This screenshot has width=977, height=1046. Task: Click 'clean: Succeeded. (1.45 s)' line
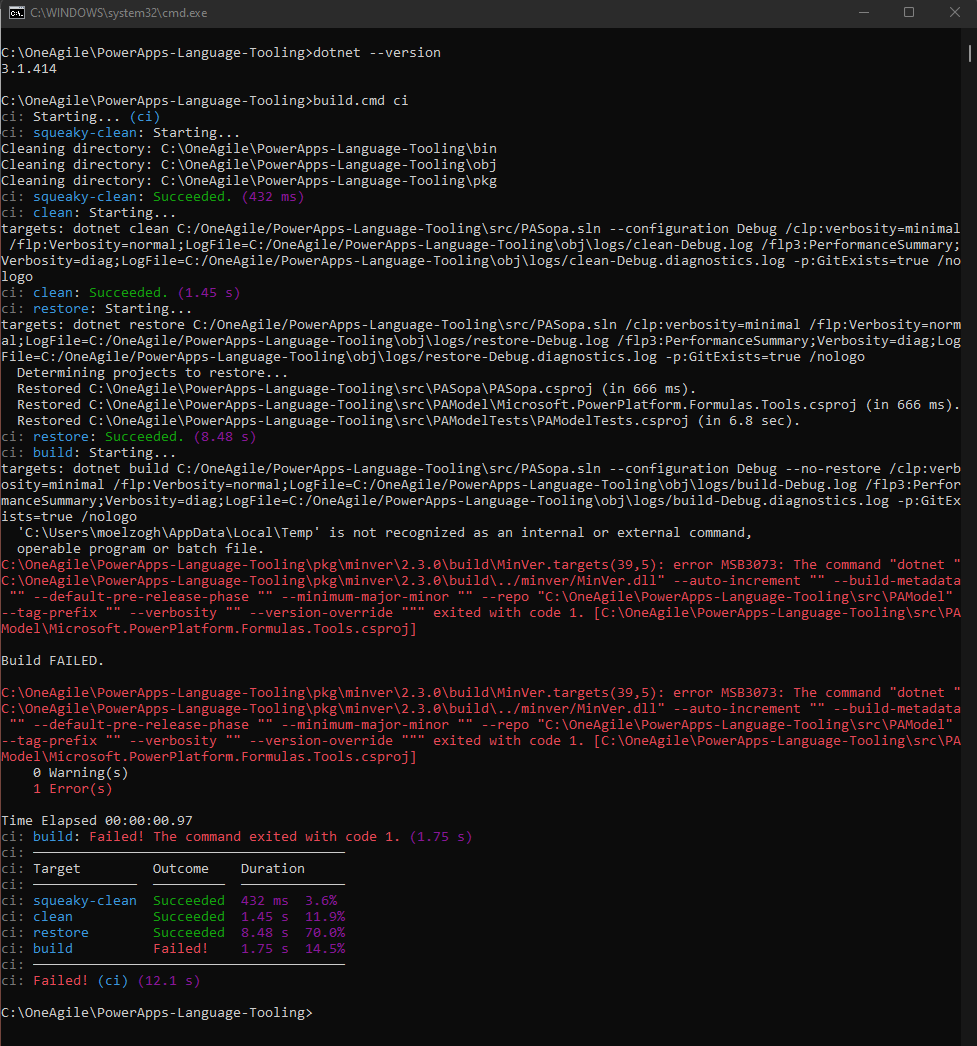[120, 293]
